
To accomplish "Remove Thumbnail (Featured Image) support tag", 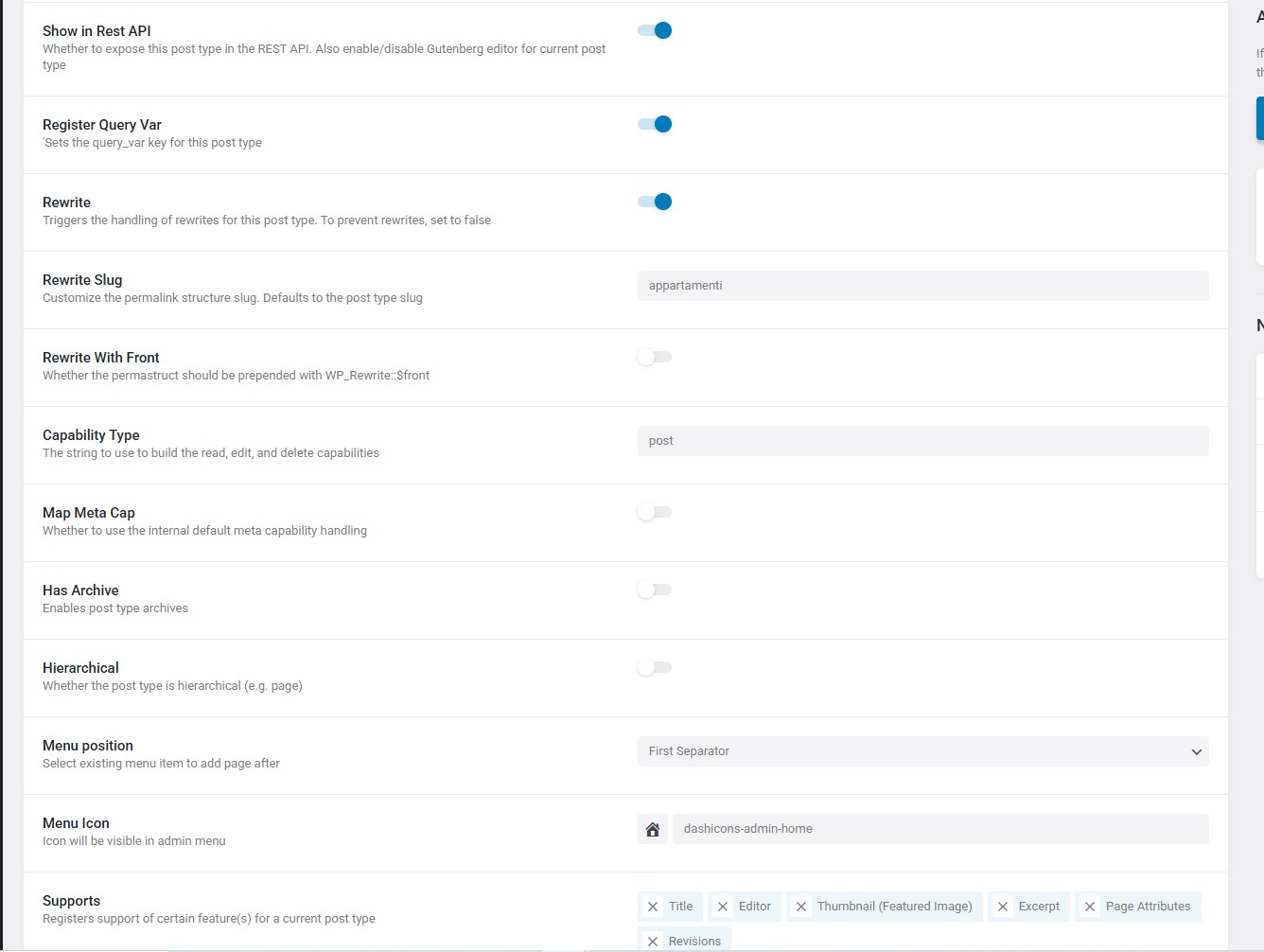I will click(801, 907).
